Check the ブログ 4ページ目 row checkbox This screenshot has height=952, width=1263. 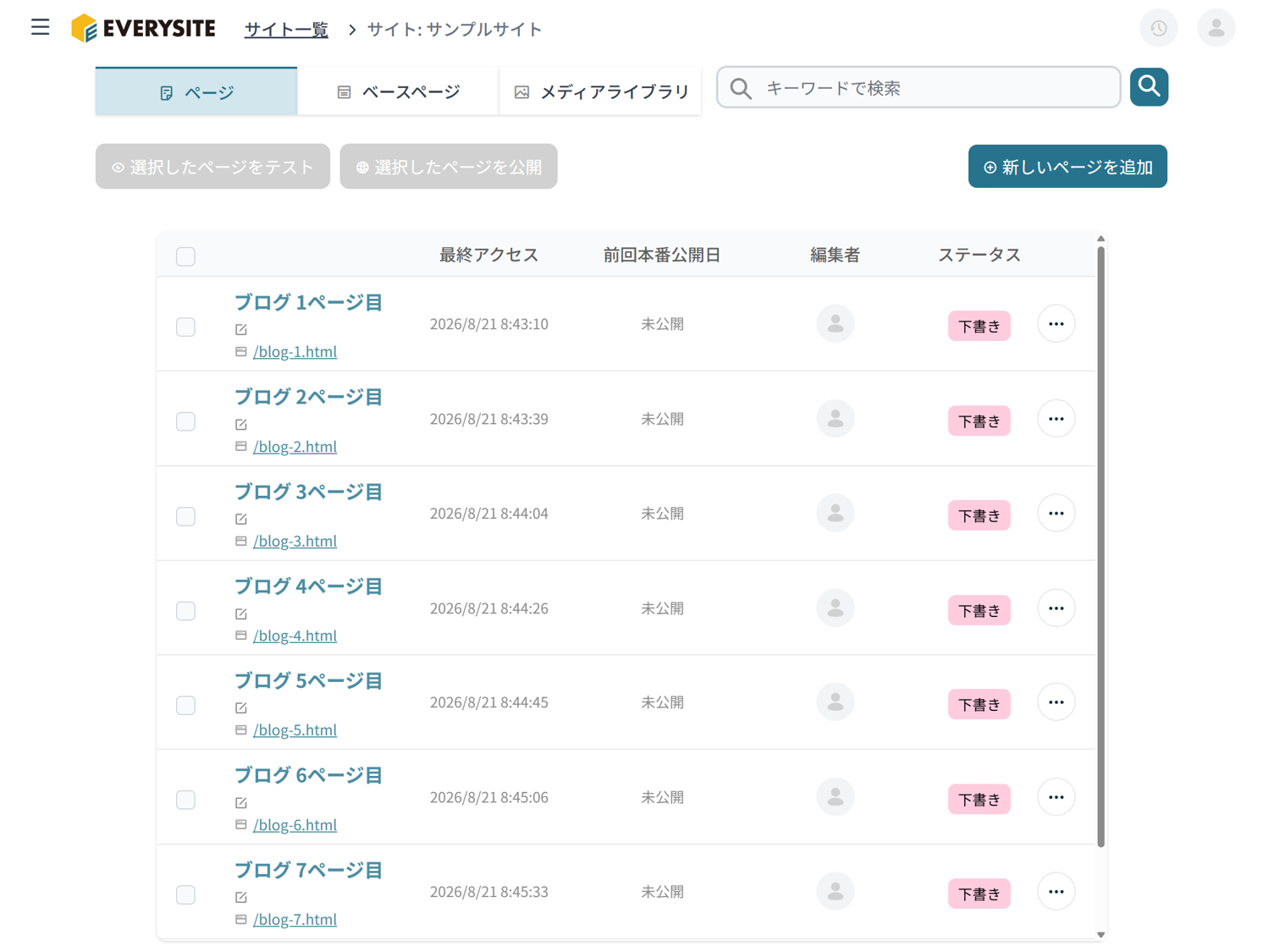[185, 611]
